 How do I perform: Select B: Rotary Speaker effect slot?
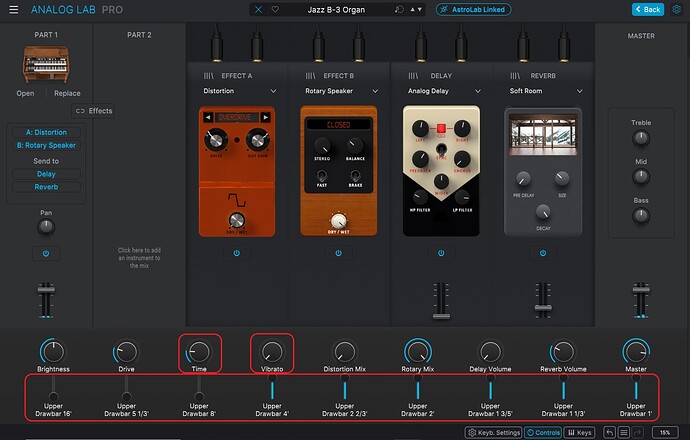click(46, 145)
